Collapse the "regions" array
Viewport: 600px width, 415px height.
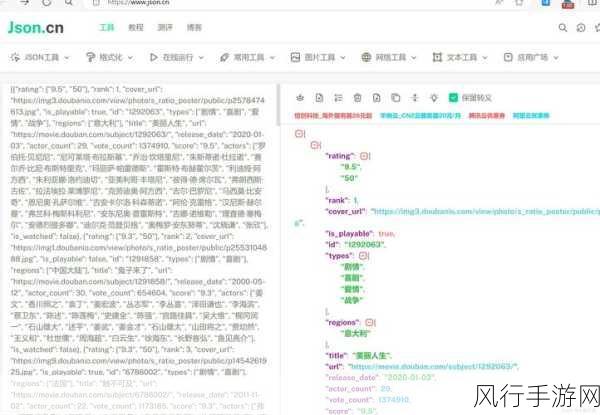tap(369, 322)
